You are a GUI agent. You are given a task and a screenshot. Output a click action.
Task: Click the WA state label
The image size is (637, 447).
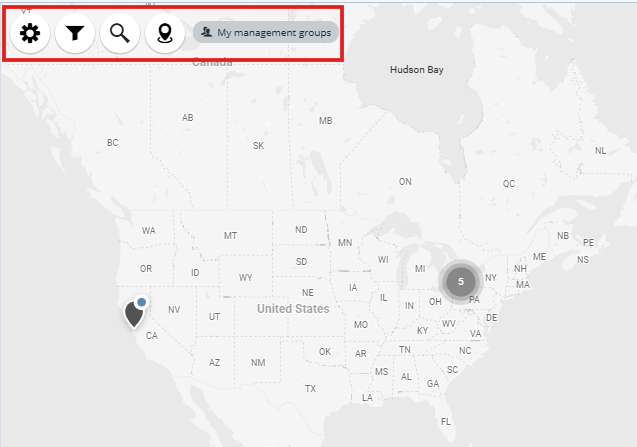(148, 231)
